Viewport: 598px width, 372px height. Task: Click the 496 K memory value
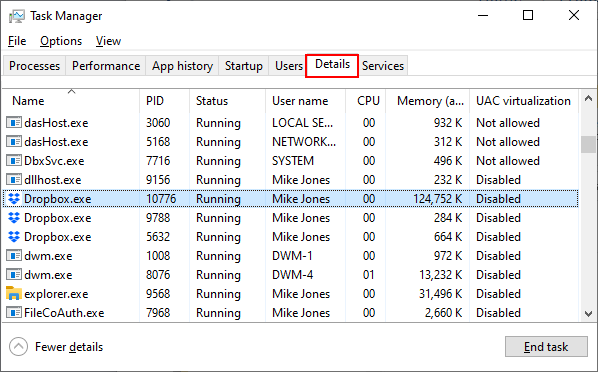[x=448, y=161]
